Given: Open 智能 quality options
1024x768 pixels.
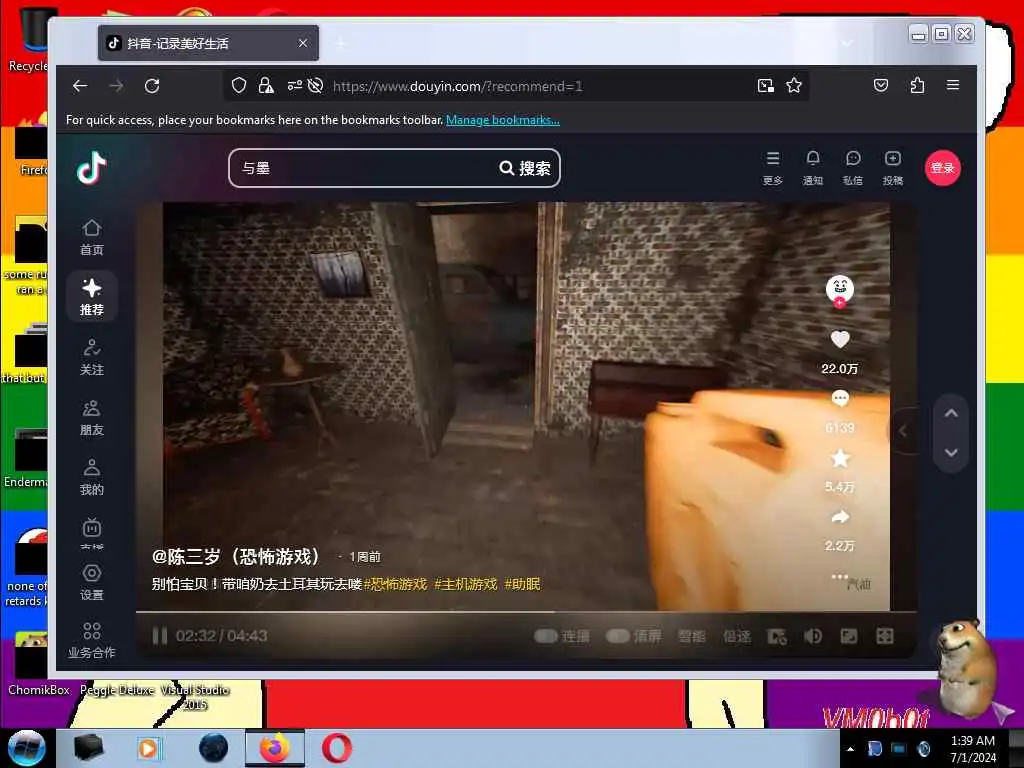Looking at the screenshot, I should tap(691, 636).
